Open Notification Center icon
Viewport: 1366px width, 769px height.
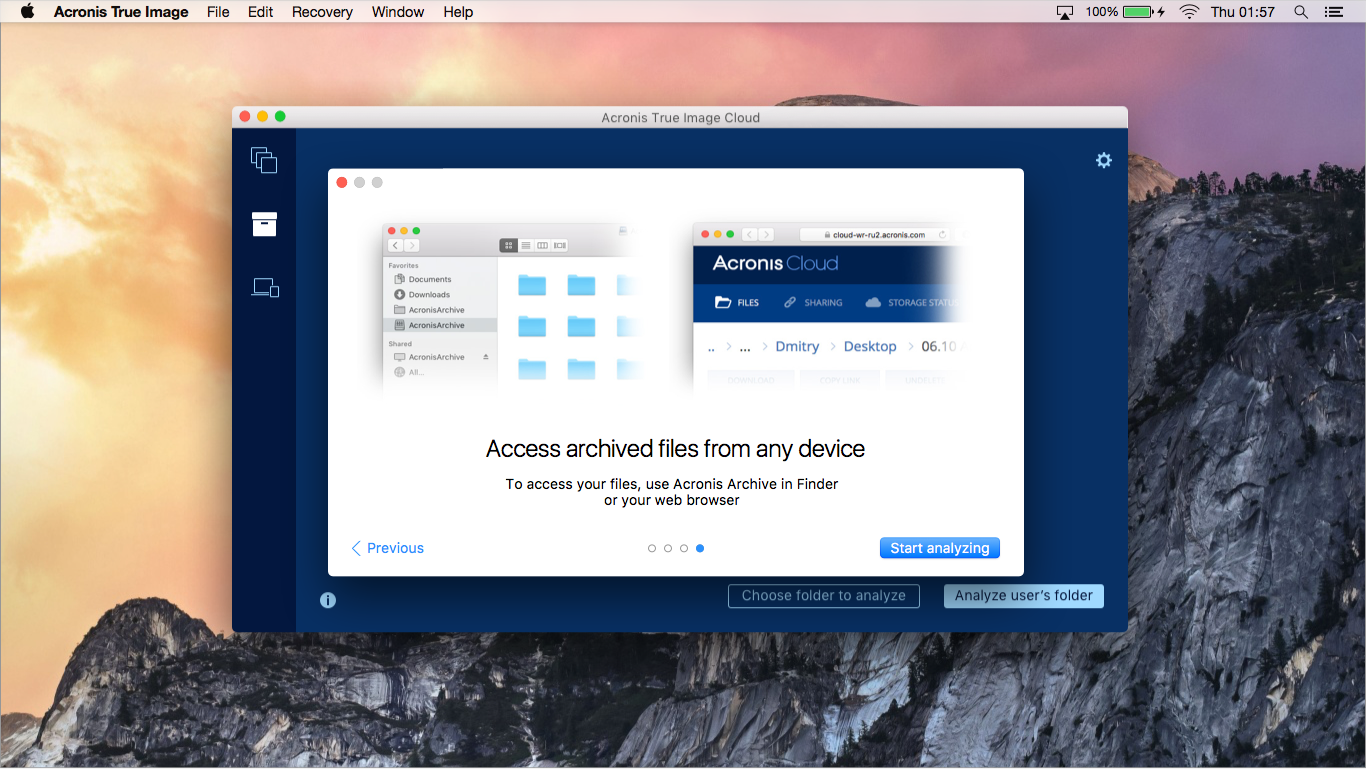pyautogui.click(x=1333, y=12)
